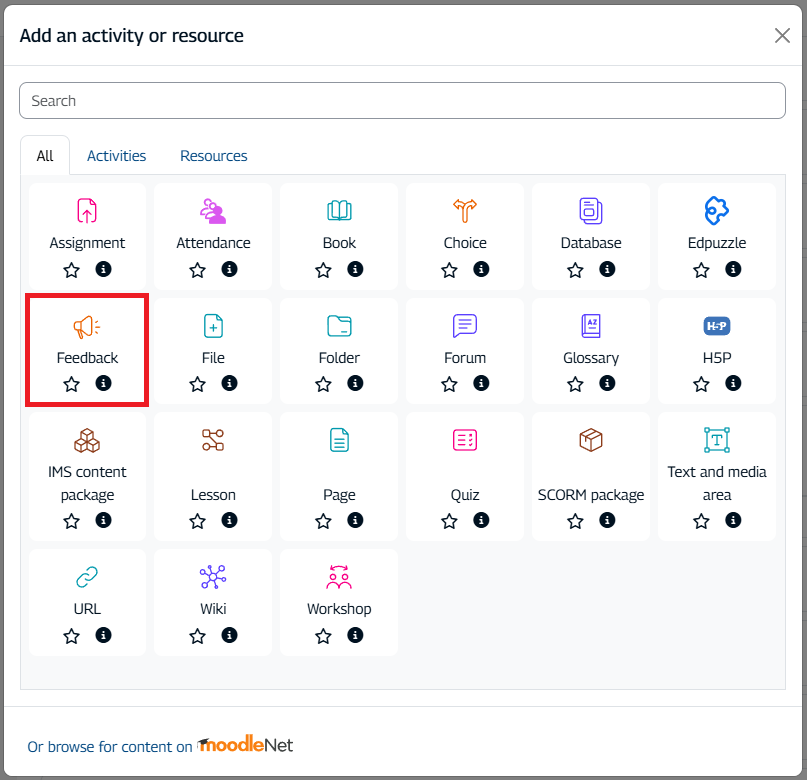Screen dimensions: 807x780
Task: Switch to the Activities tab
Action: (x=116, y=156)
